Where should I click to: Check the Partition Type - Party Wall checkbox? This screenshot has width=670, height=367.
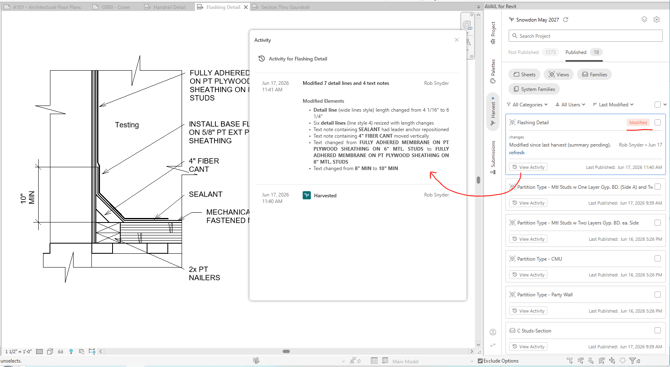658,294
